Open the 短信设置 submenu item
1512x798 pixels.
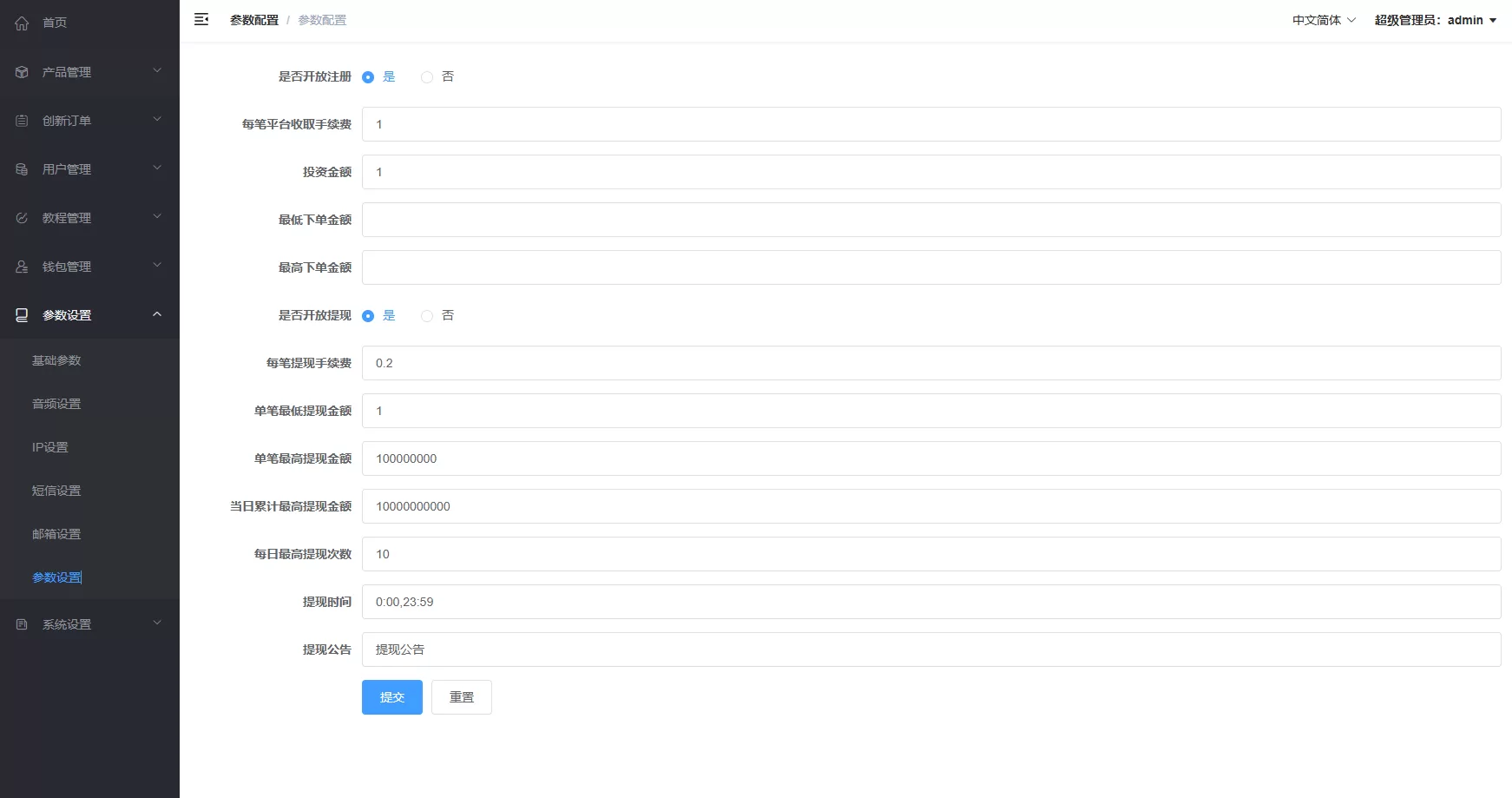point(56,491)
